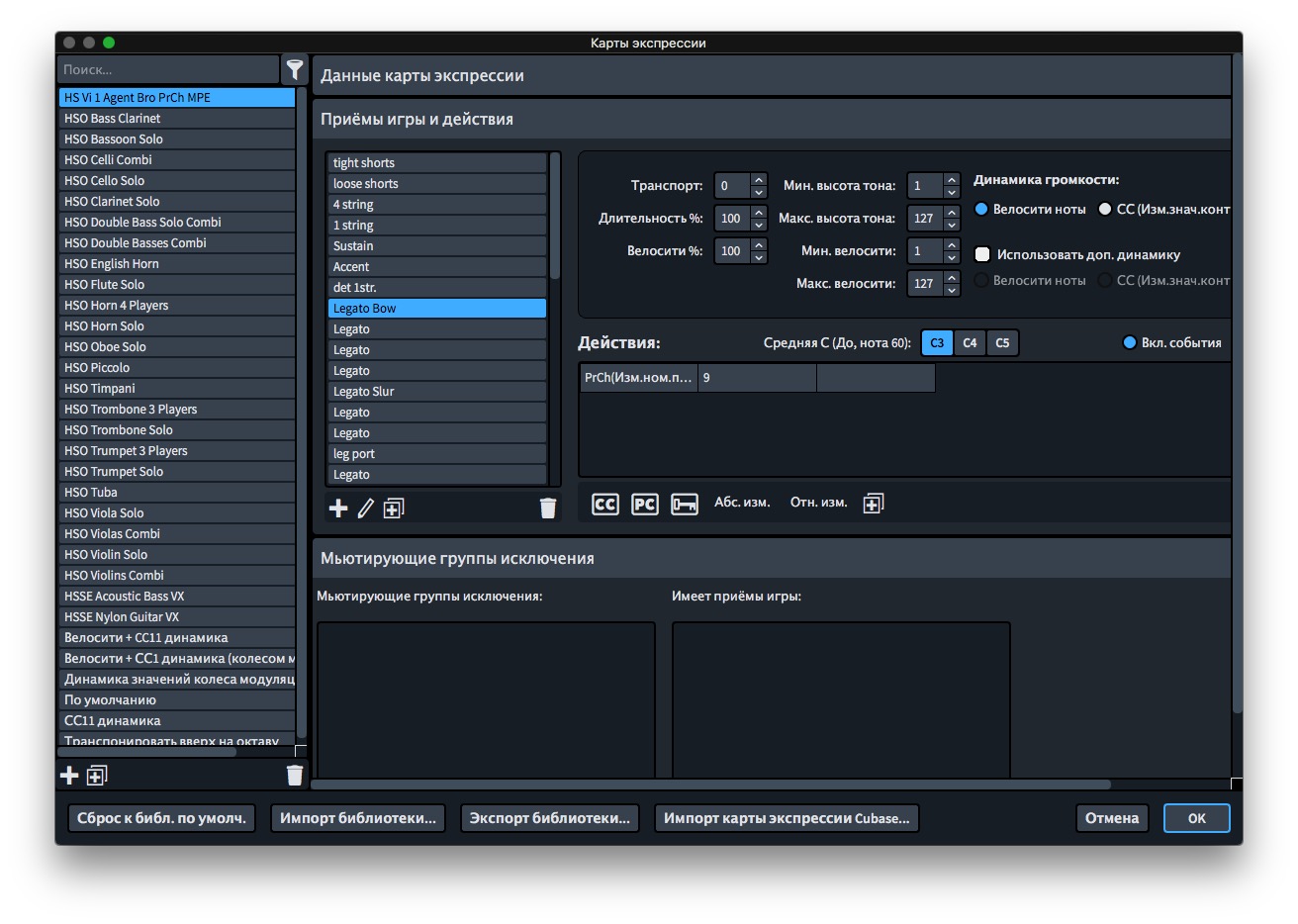
Task: Choose Отн. изм. action type
Action: pos(819,503)
